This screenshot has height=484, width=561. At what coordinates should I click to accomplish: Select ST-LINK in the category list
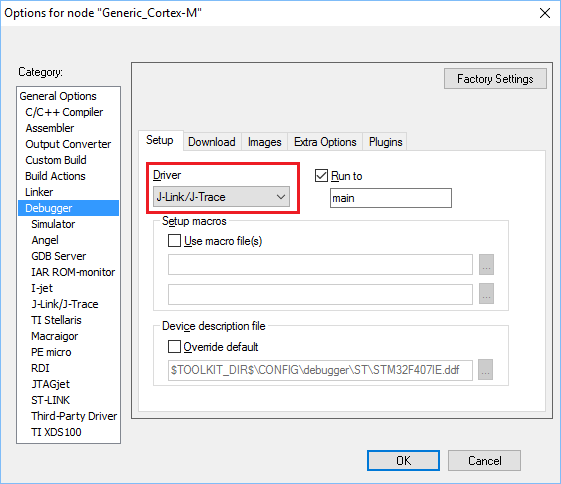click(x=50, y=400)
